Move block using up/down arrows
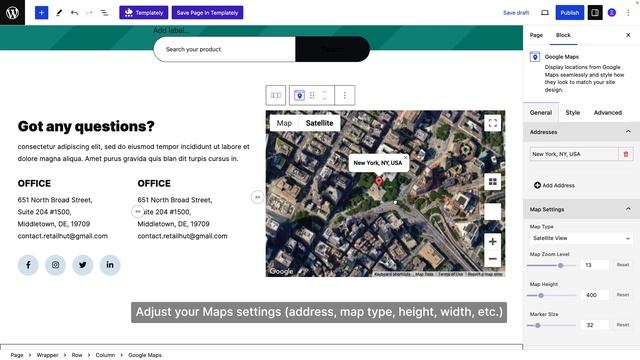 (324, 95)
